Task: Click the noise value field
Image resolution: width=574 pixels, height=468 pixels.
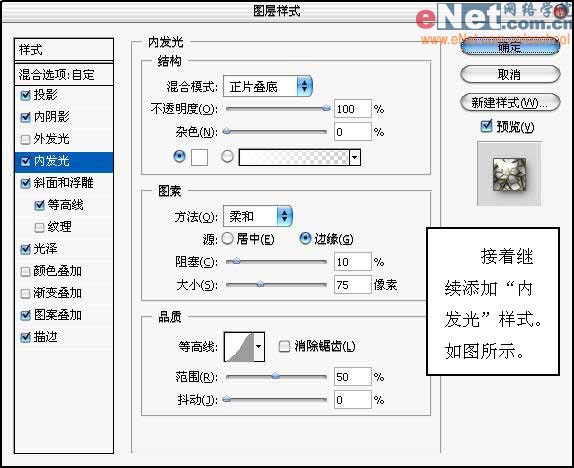Action: tap(353, 131)
